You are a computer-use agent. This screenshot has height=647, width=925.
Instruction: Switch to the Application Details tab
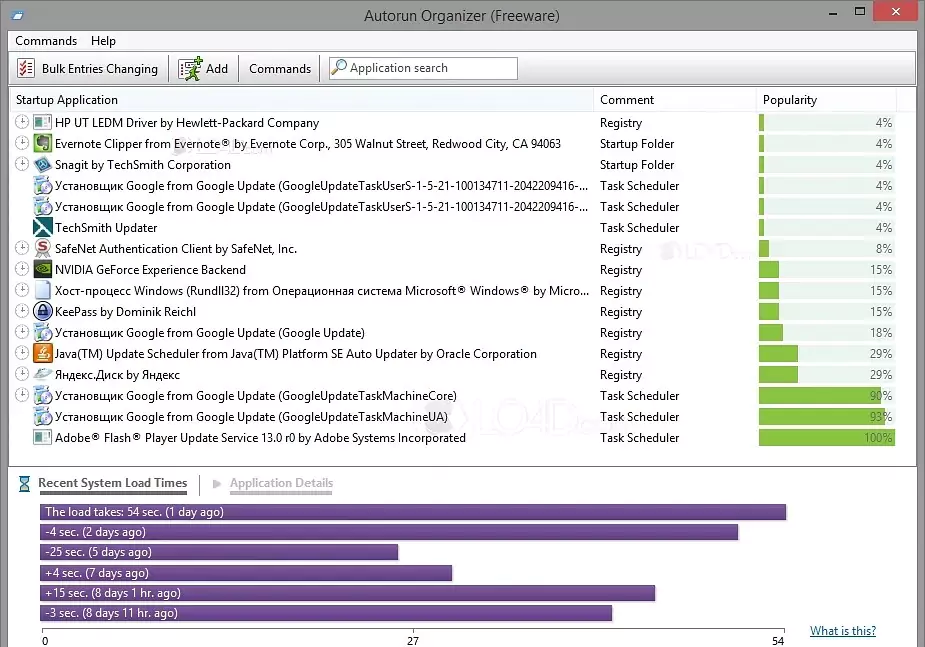pos(281,483)
